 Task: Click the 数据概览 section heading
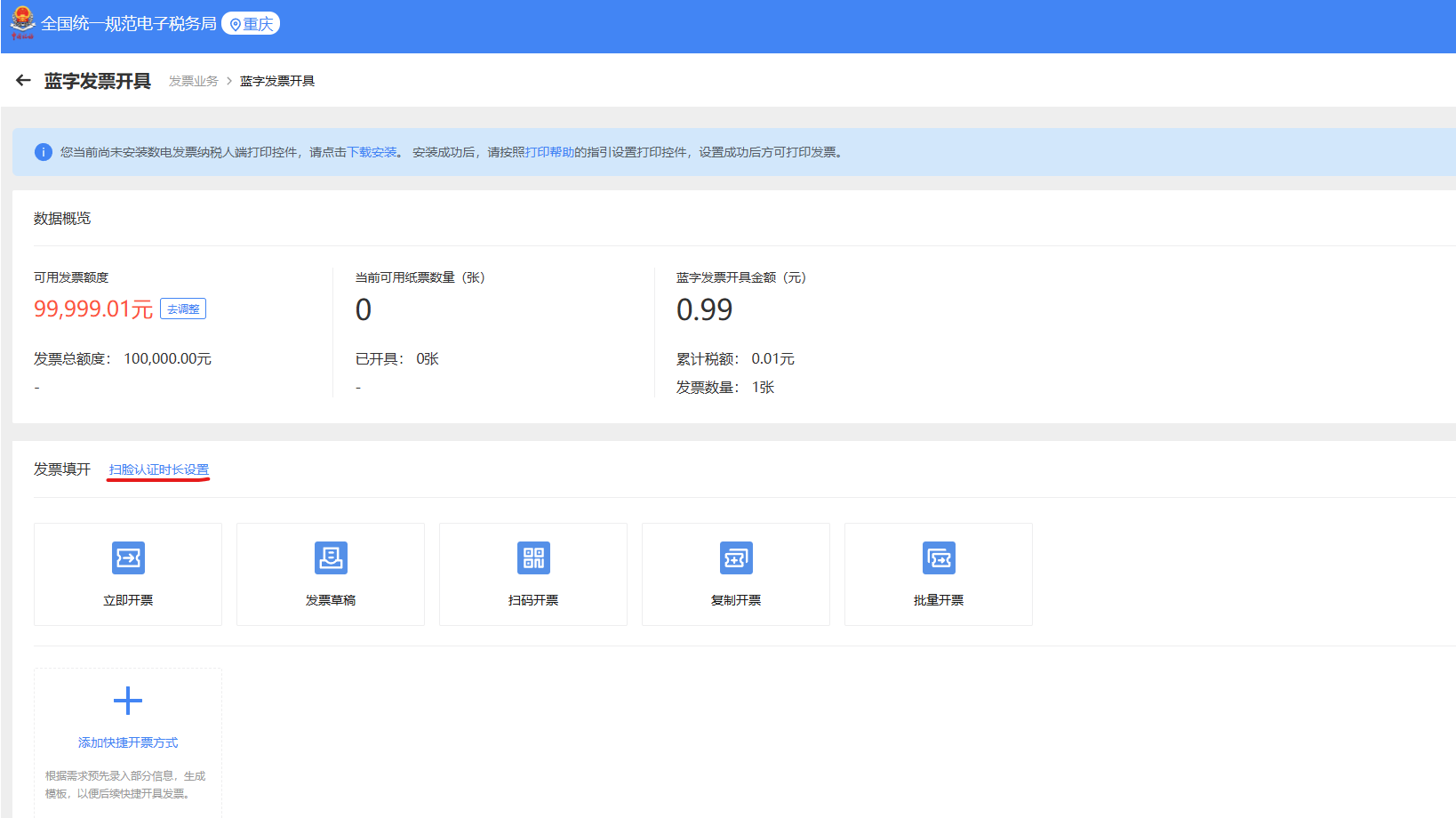62,218
